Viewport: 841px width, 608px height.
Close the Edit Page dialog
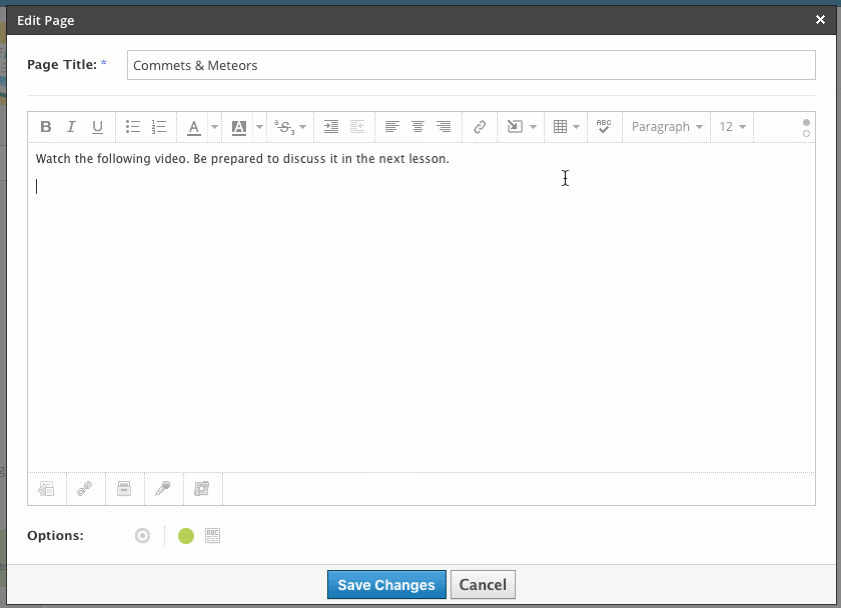[x=820, y=20]
